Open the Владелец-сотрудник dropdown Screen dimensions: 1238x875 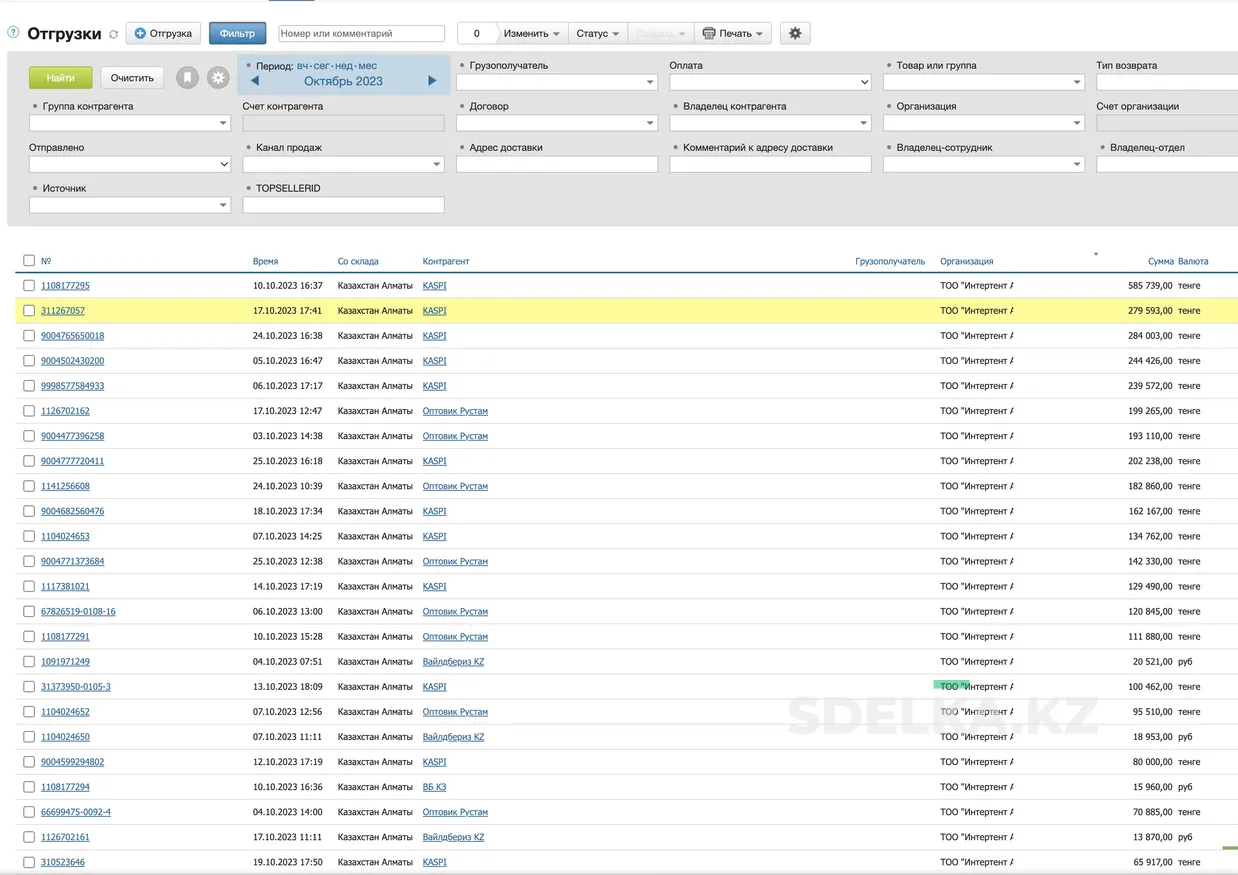click(983, 164)
